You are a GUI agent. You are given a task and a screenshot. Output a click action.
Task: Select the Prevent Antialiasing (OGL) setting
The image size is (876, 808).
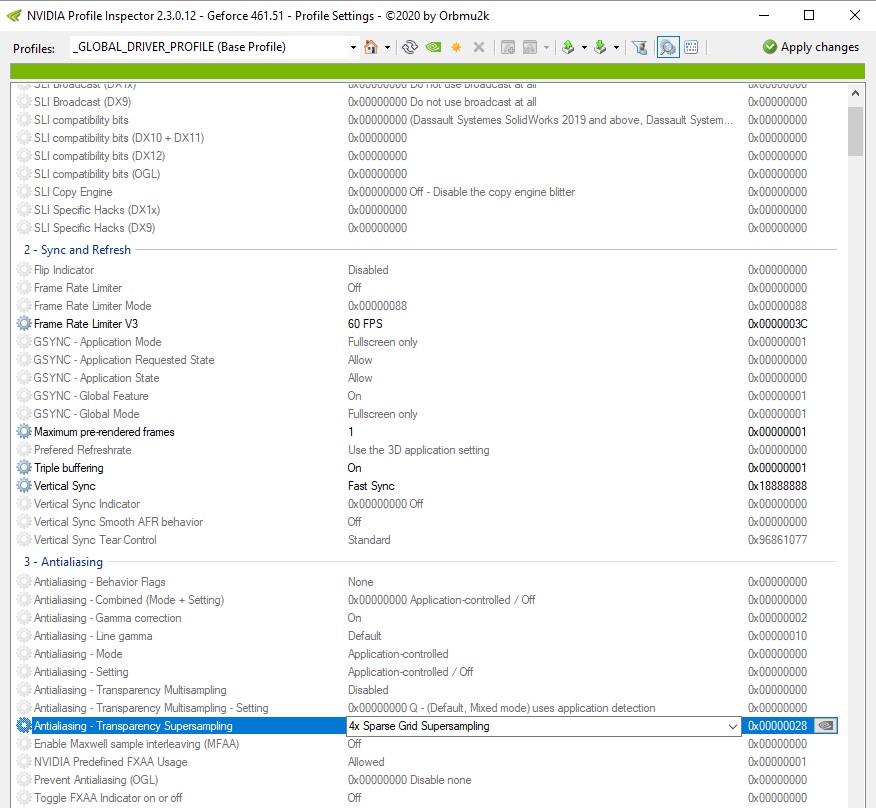(425, 780)
